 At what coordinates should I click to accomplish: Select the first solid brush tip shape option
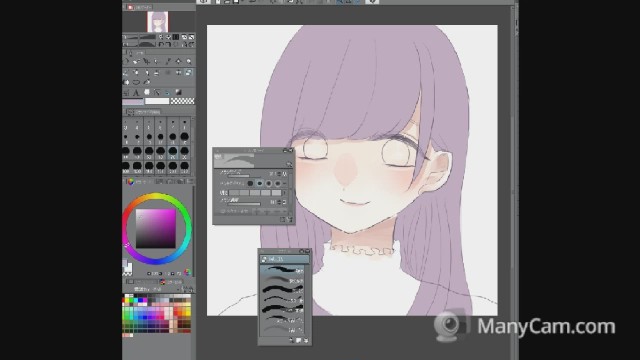tap(250, 184)
